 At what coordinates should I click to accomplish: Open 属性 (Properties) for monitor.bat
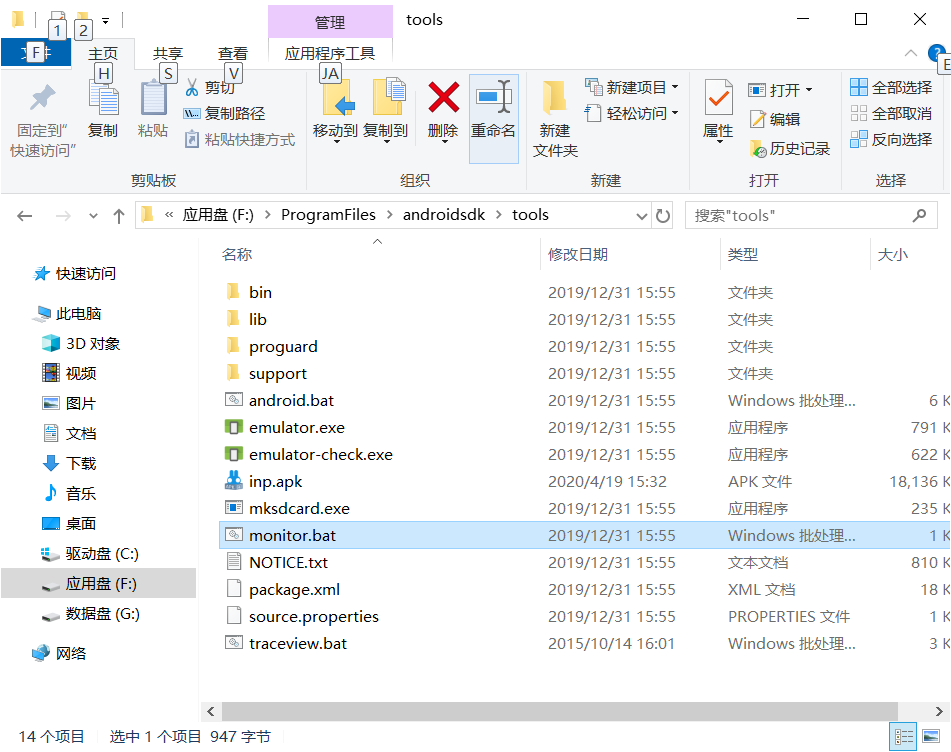tap(717, 113)
